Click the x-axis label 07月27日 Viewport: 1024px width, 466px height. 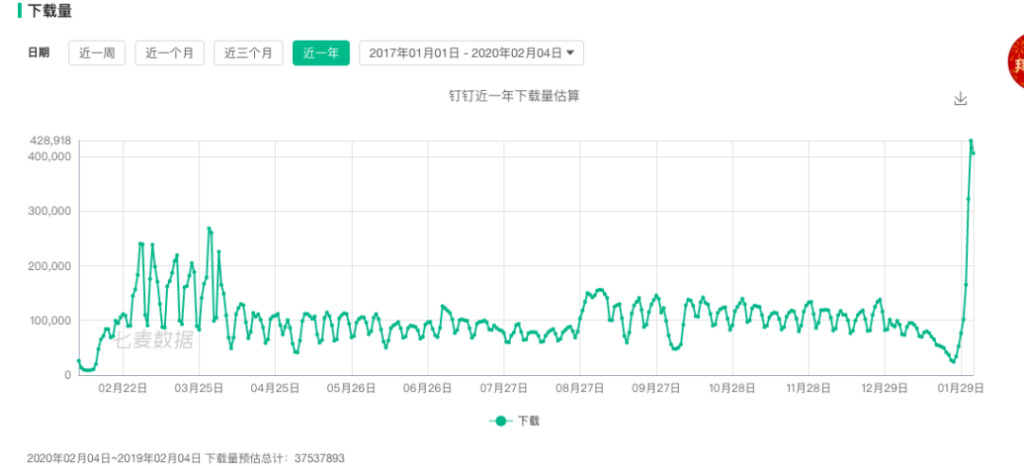coord(504,388)
